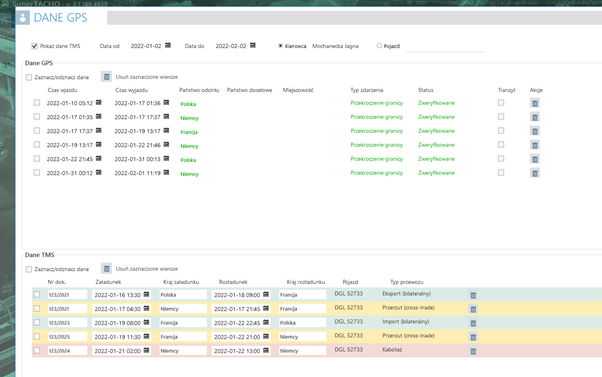
Task: Delete TMS row with loading 2022-01-17 04:30
Action: 473,309
